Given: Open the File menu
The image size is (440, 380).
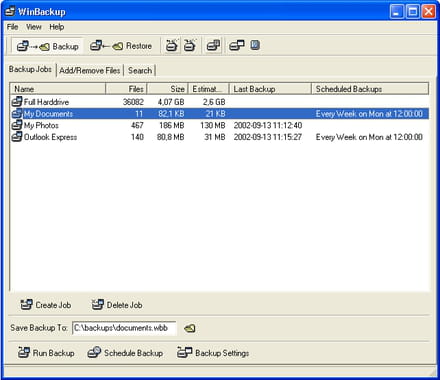Looking at the screenshot, I should pyautogui.click(x=12, y=27).
